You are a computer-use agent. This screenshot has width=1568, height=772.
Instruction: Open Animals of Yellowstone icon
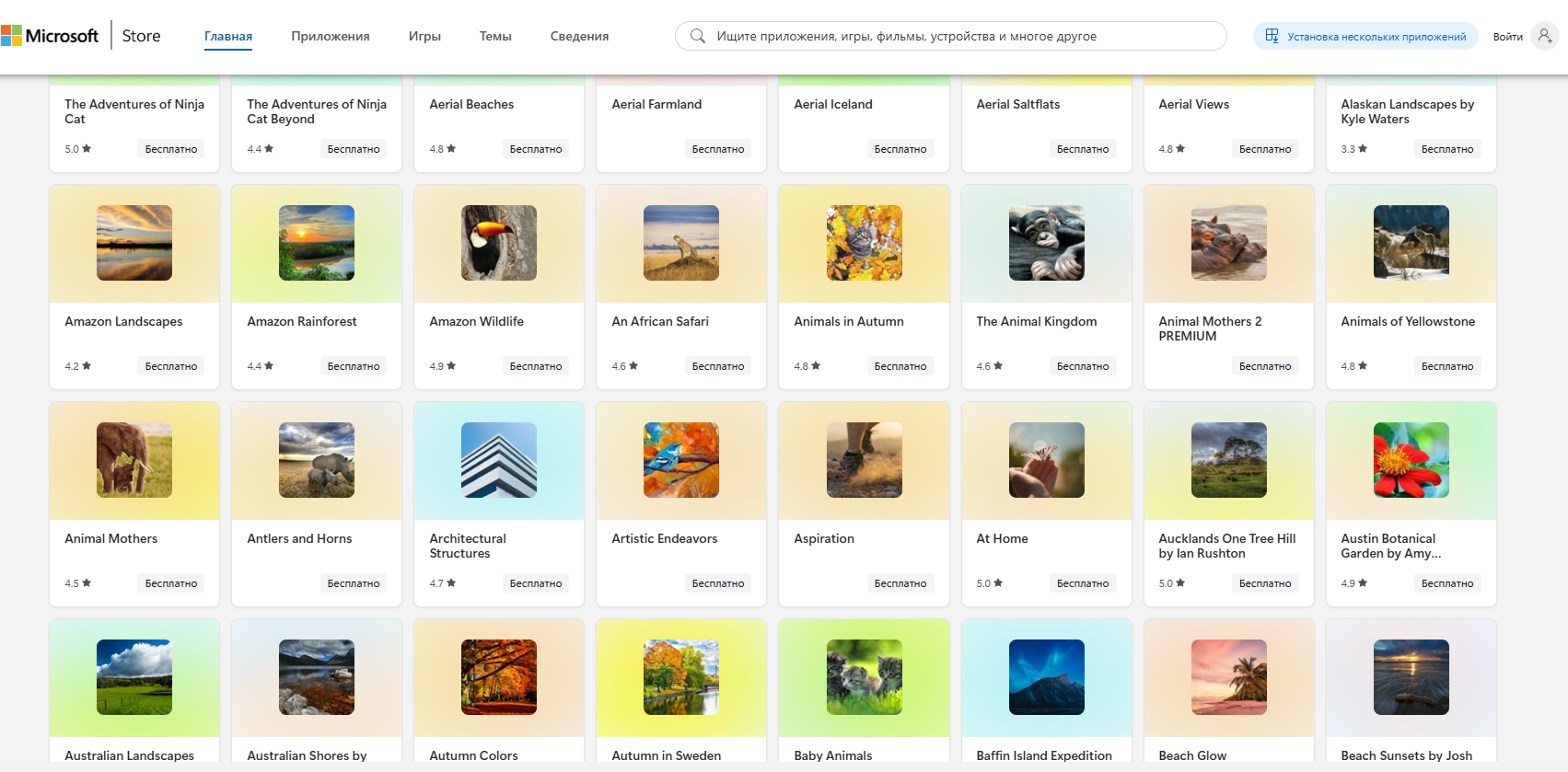click(x=1411, y=243)
